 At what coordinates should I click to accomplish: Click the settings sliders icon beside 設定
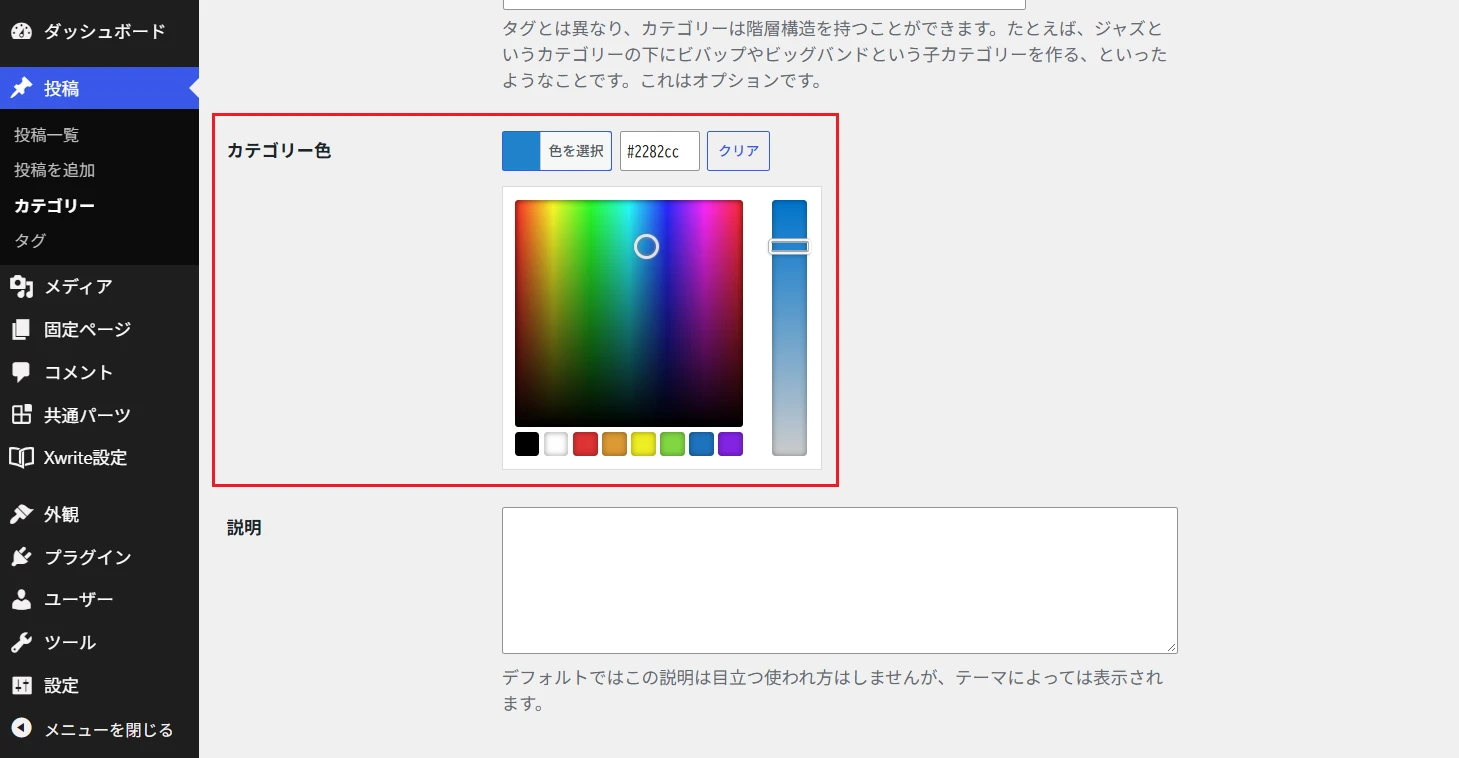(x=22, y=685)
